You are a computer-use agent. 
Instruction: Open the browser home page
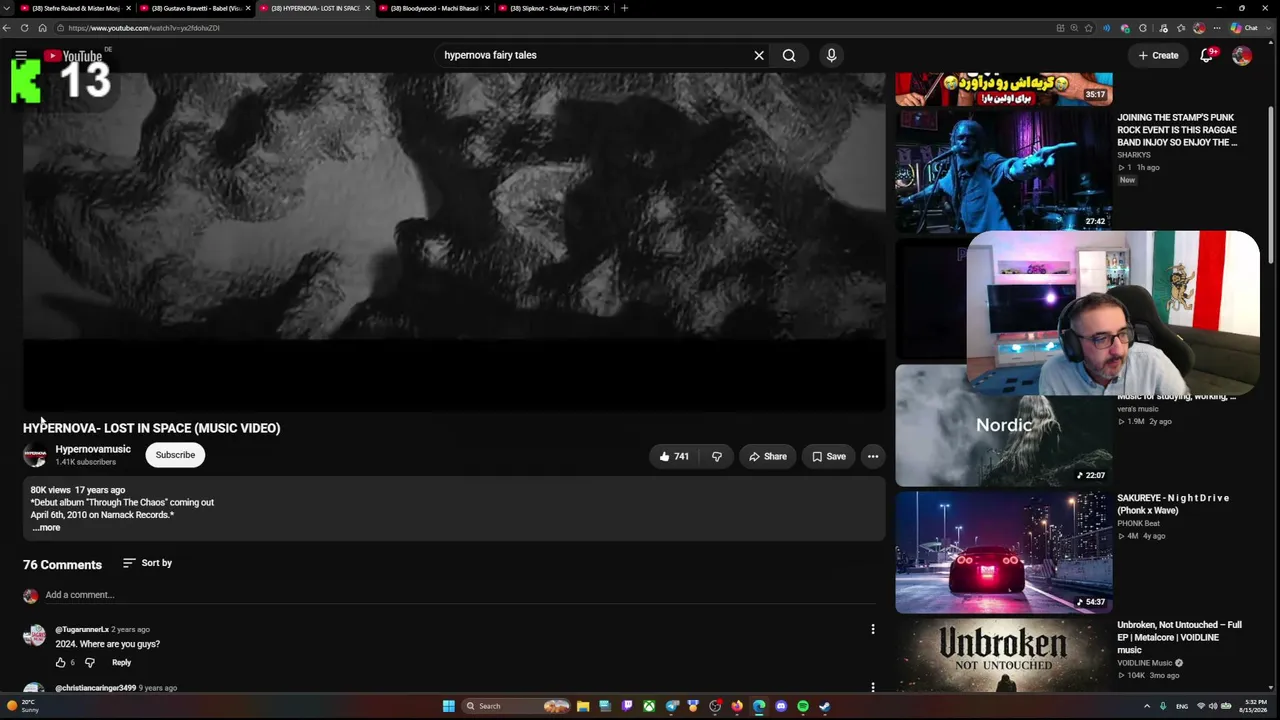(42, 28)
